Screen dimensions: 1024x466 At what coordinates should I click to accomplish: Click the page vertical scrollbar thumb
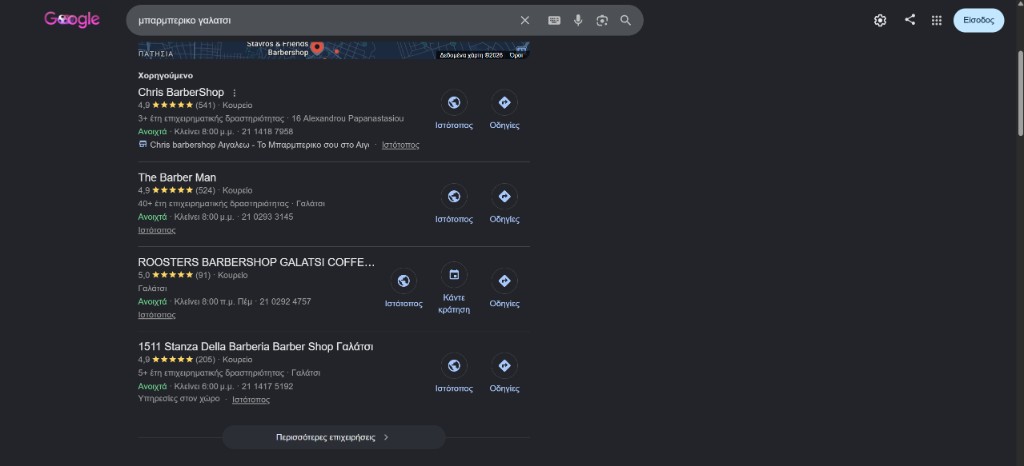point(1019,91)
